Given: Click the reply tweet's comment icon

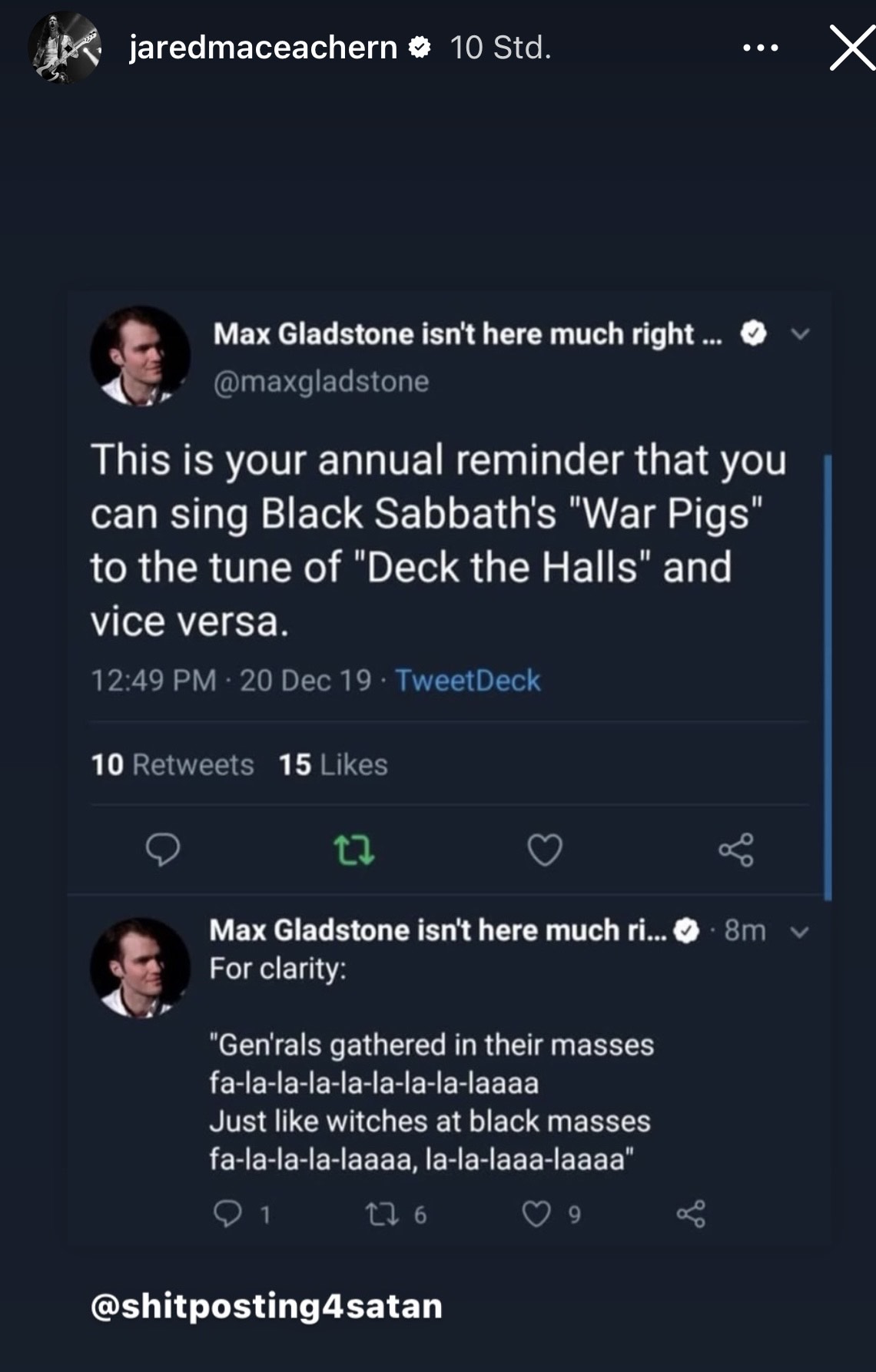Looking at the screenshot, I should (x=227, y=1214).
